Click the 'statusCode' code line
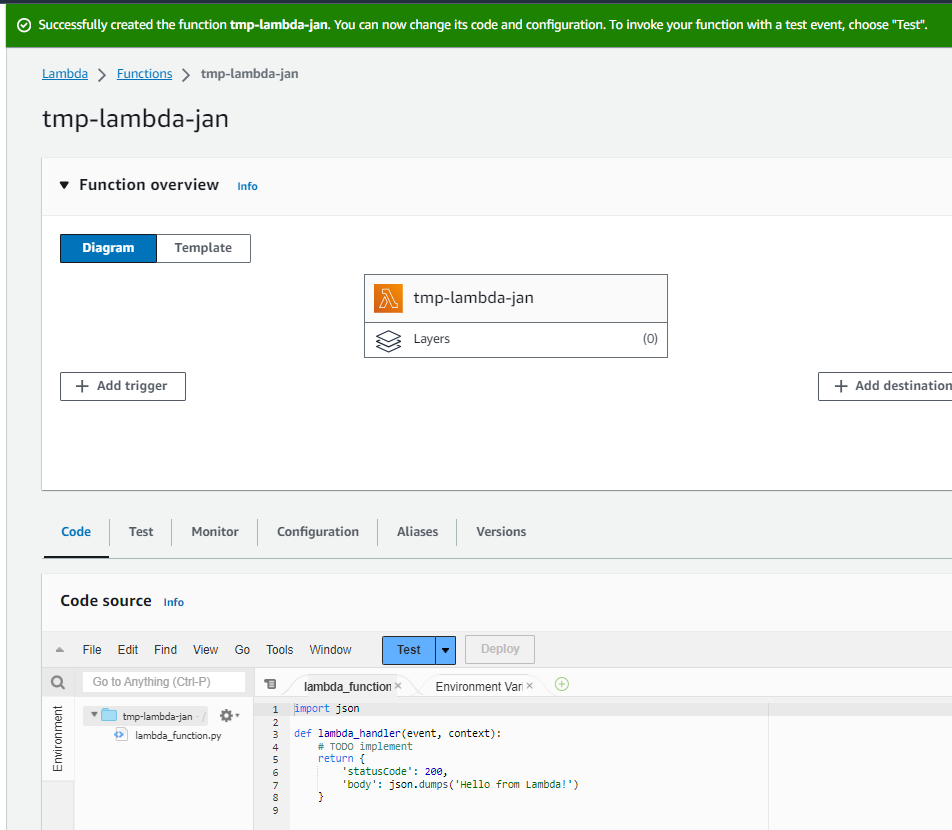This screenshot has height=830, width=952. [395, 772]
